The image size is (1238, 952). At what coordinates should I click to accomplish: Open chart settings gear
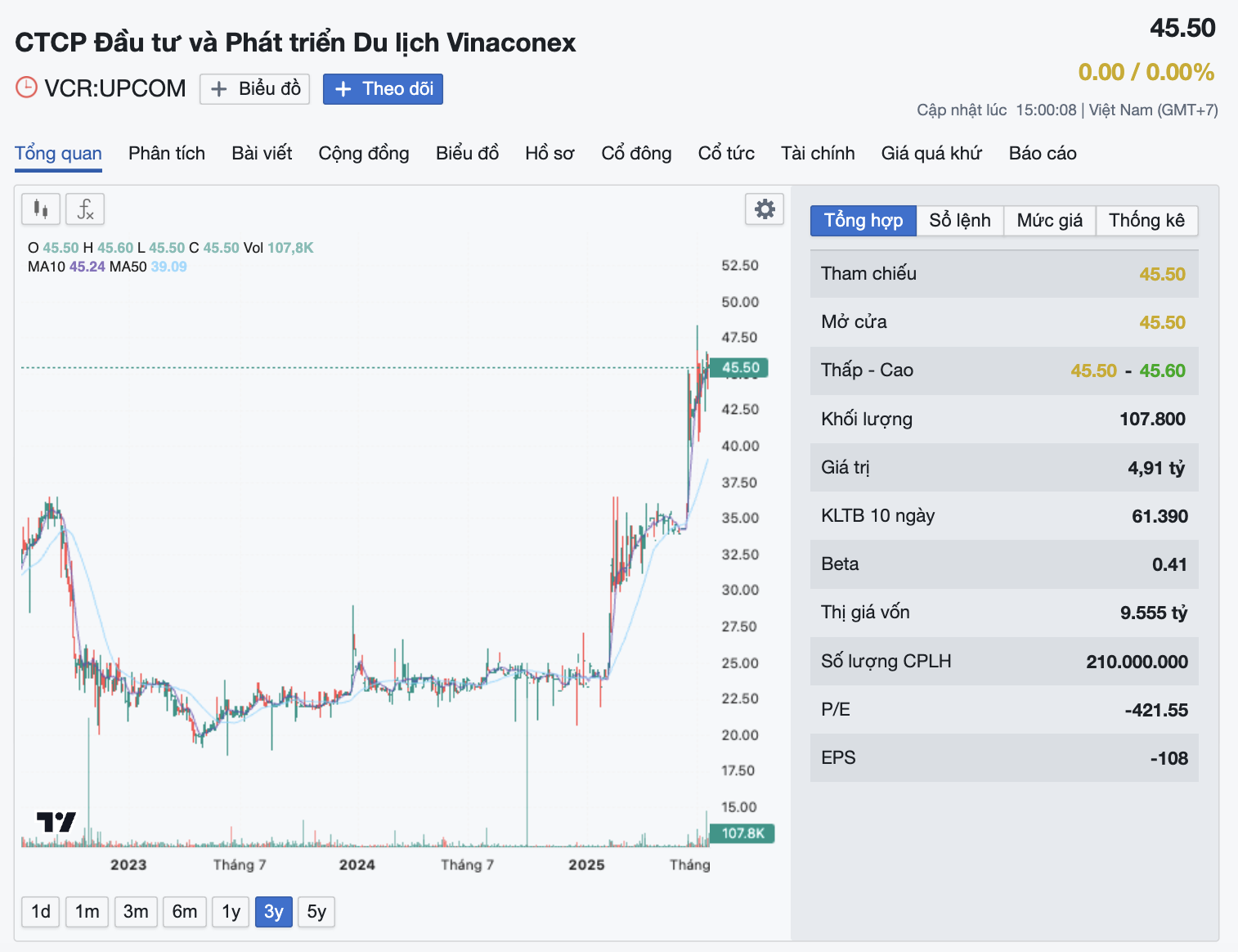(765, 209)
